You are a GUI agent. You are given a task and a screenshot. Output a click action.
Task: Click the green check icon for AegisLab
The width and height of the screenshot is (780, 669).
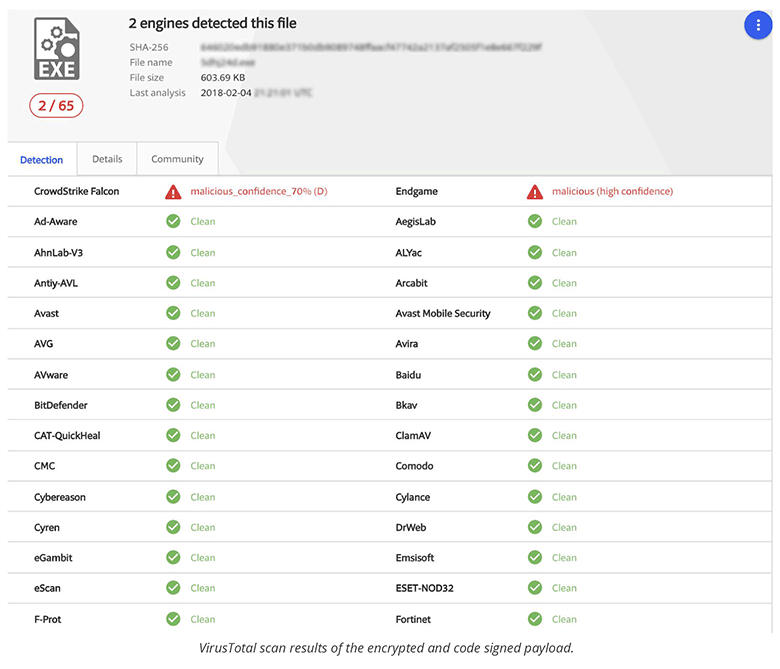click(535, 222)
